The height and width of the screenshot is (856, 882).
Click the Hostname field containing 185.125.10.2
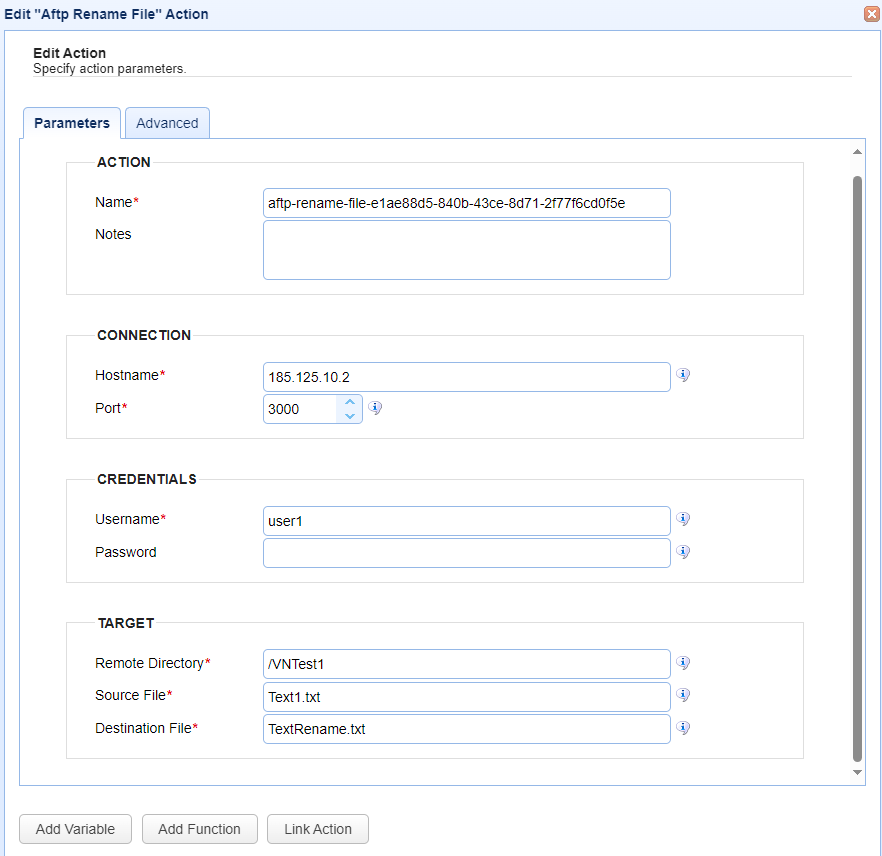point(466,377)
